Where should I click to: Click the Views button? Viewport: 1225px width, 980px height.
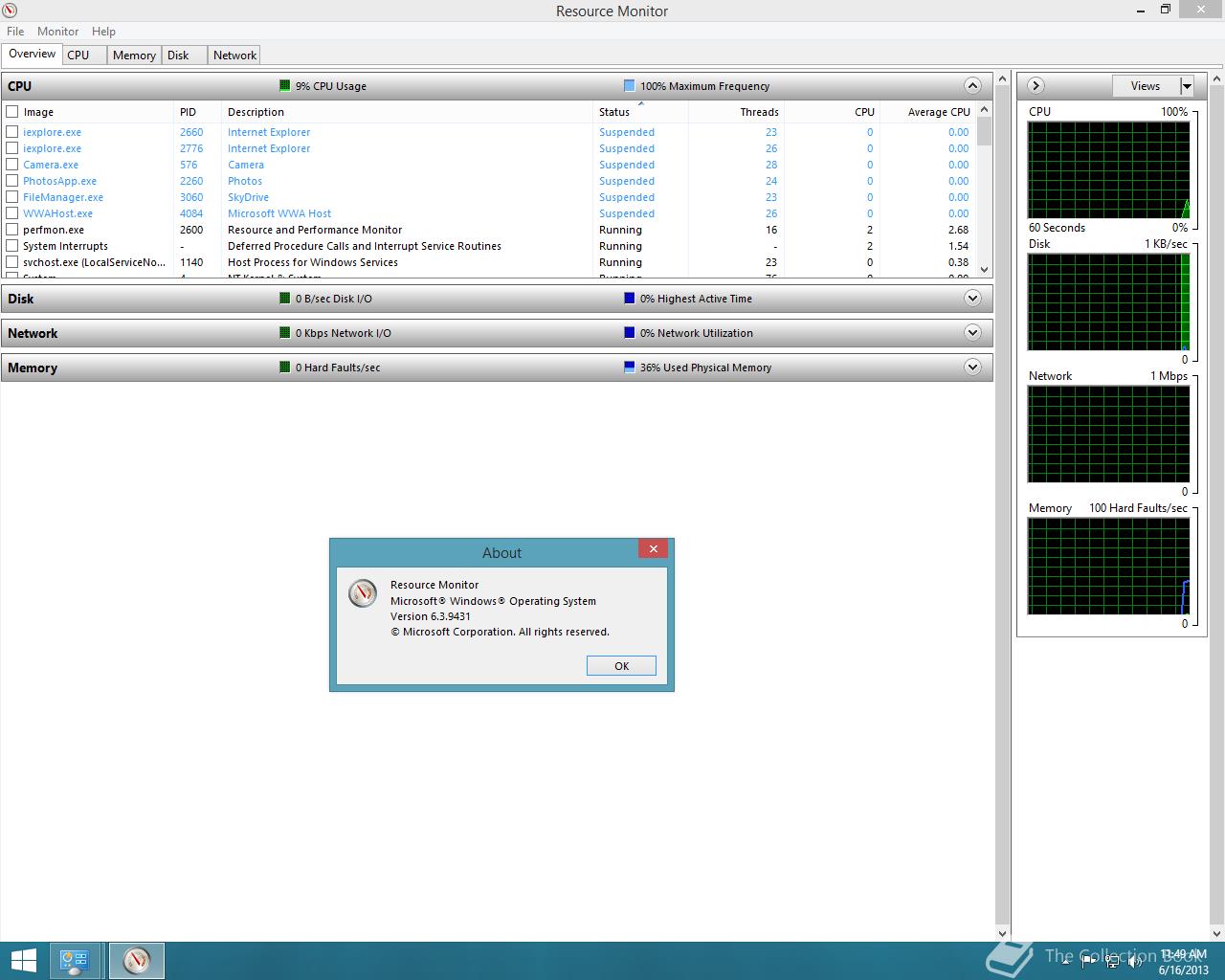tap(1146, 86)
